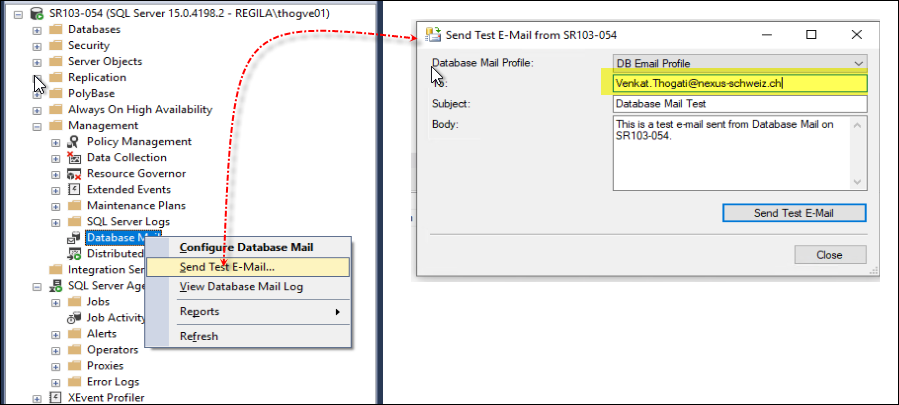The height and width of the screenshot is (405, 899).
Task: Click the To email address field
Action: [740, 84]
